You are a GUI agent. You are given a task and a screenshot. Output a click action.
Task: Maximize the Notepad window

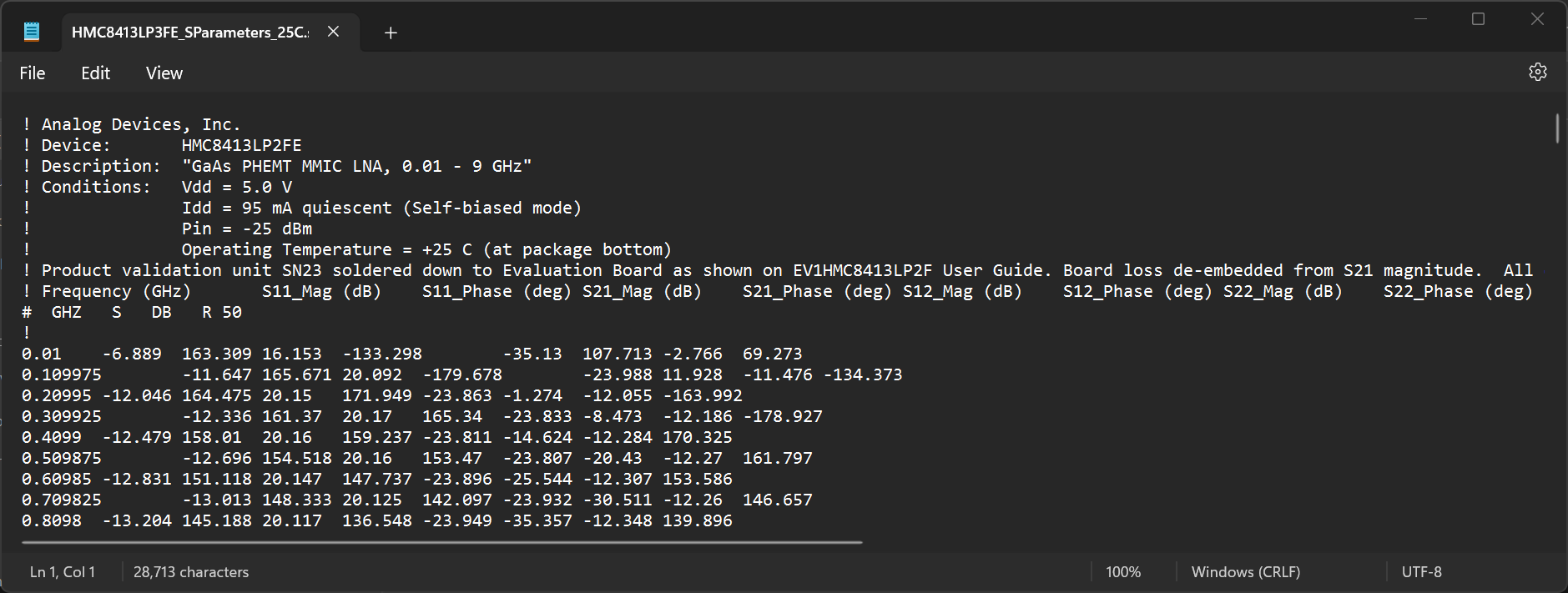(1478, 19)
